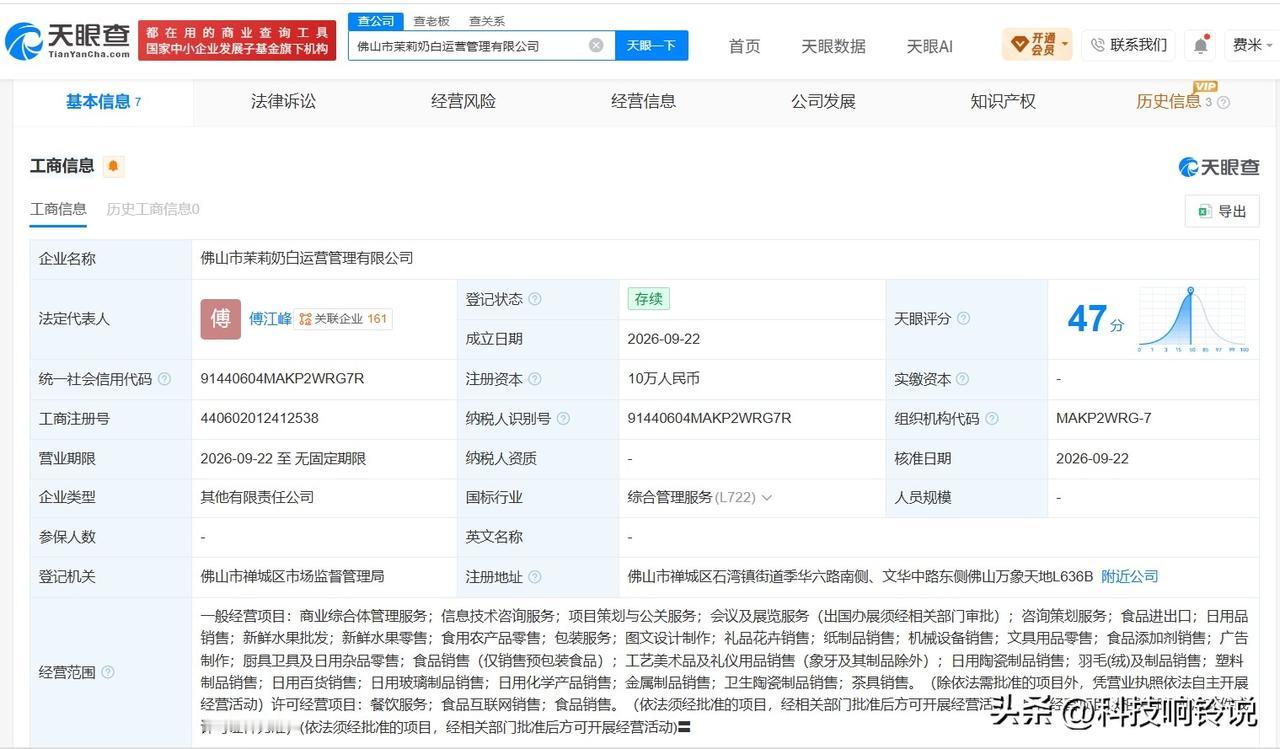Click the help icon beside 纳税人识别号

(563, 419)
